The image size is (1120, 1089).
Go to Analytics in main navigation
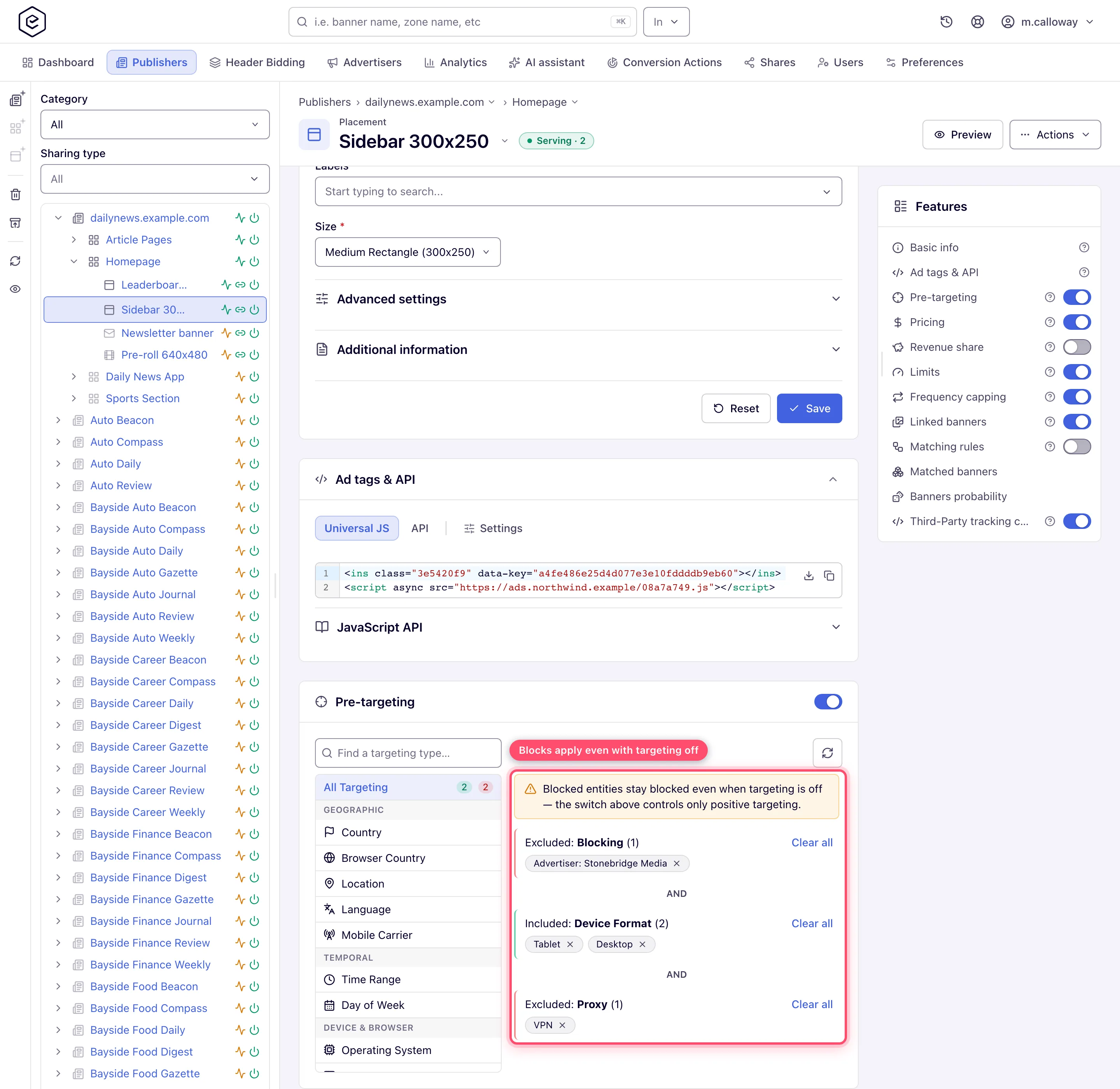click(455, 62)
